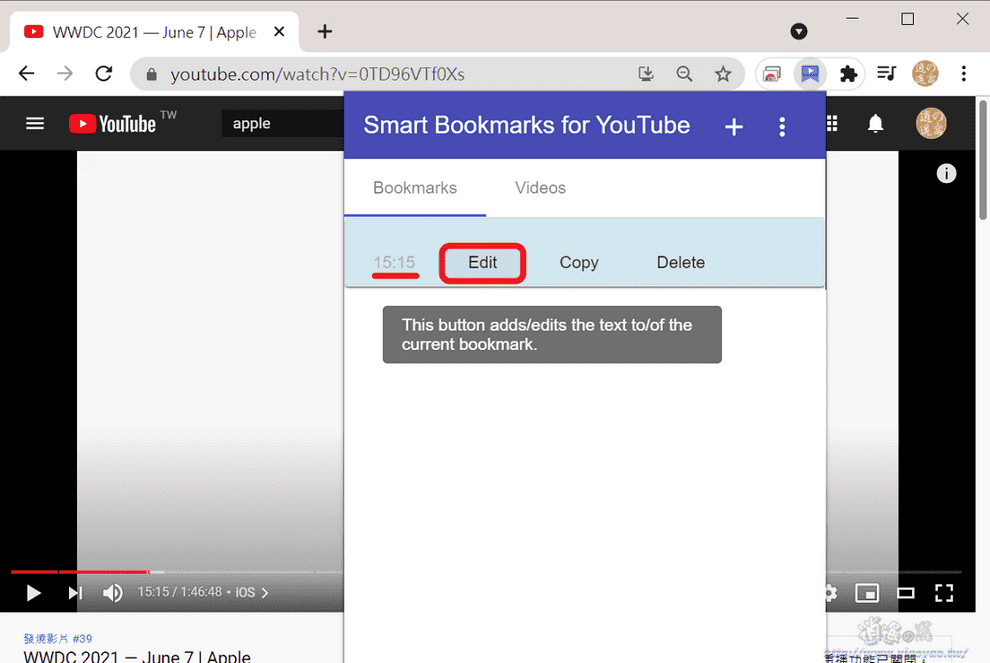Open YouTube notifications bell
990x663 pixels.
tap(875, 123)
